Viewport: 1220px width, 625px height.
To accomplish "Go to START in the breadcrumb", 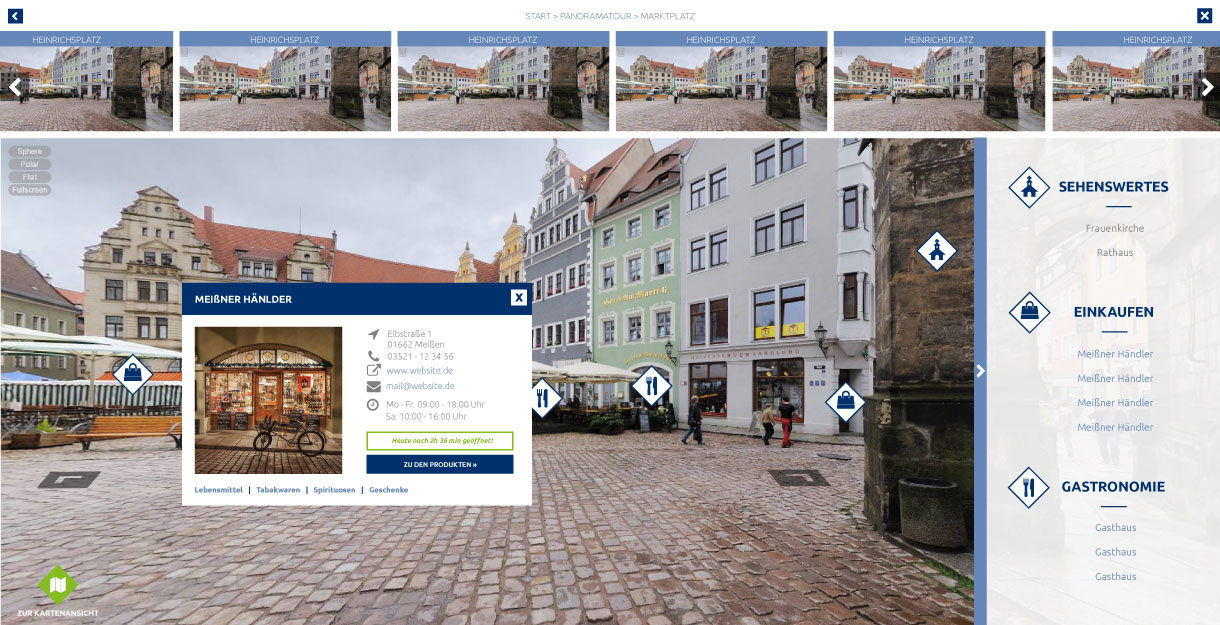I will point(538,16).
